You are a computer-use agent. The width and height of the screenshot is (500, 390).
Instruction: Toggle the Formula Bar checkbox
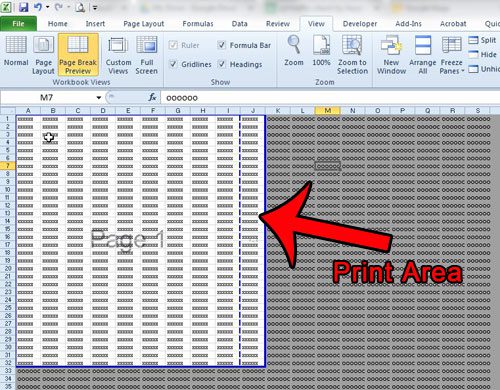click(221, 45)
